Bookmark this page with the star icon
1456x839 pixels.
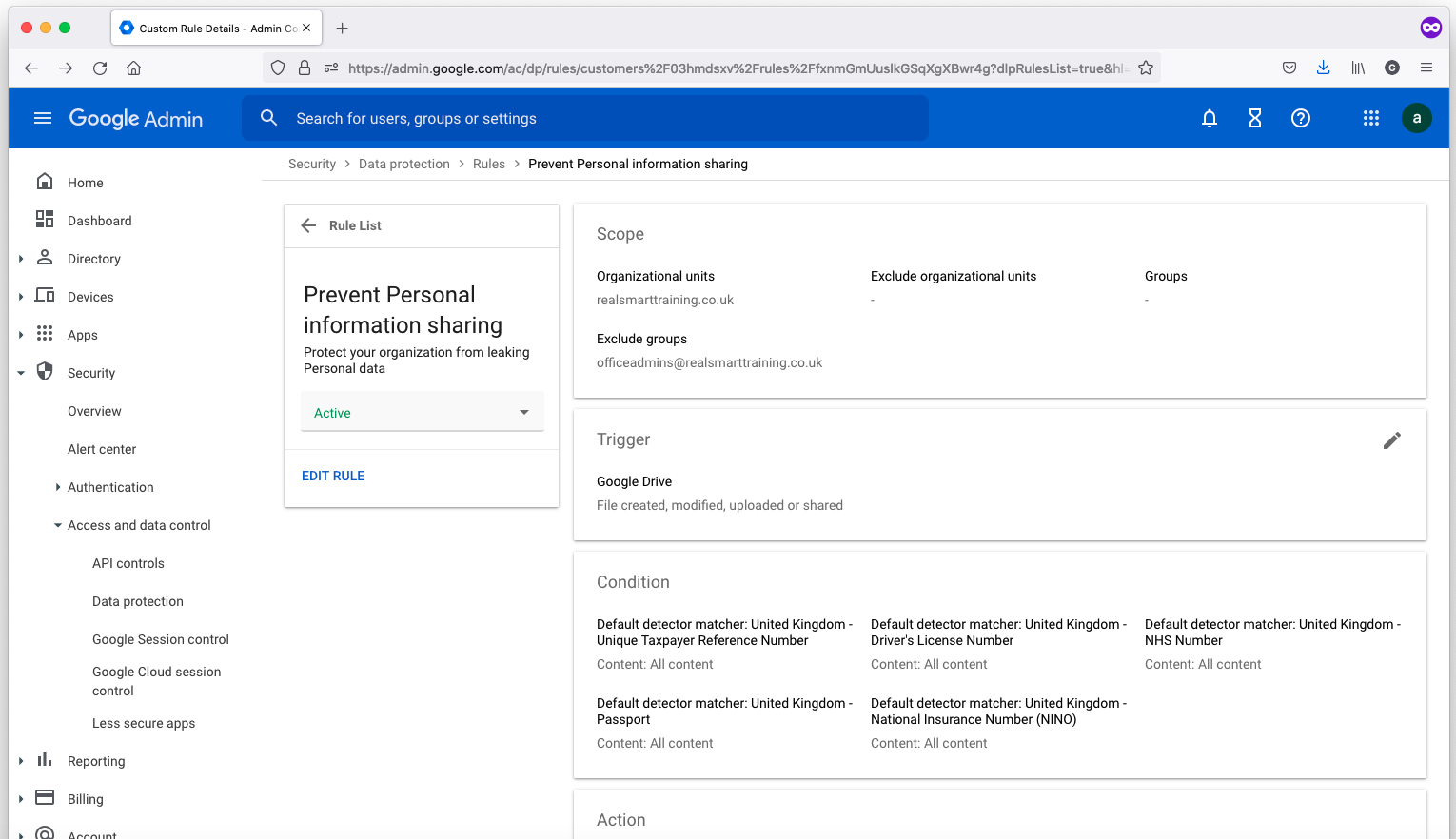point(1146,68)
